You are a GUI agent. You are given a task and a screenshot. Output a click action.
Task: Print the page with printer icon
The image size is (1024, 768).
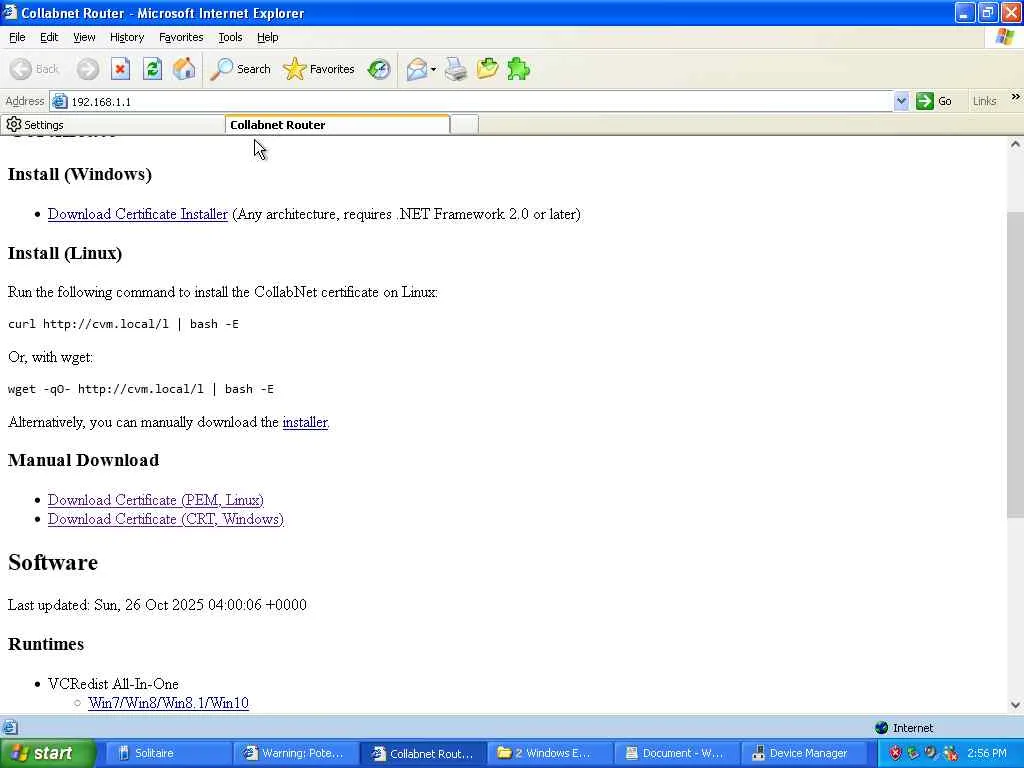click(456, 69)
